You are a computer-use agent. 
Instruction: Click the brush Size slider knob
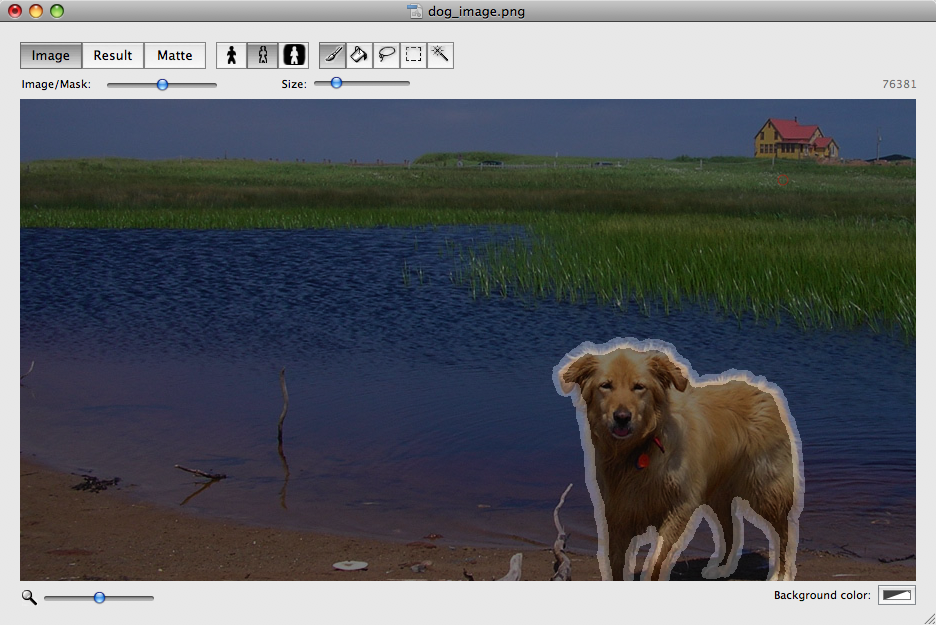(x=336, y=83)
